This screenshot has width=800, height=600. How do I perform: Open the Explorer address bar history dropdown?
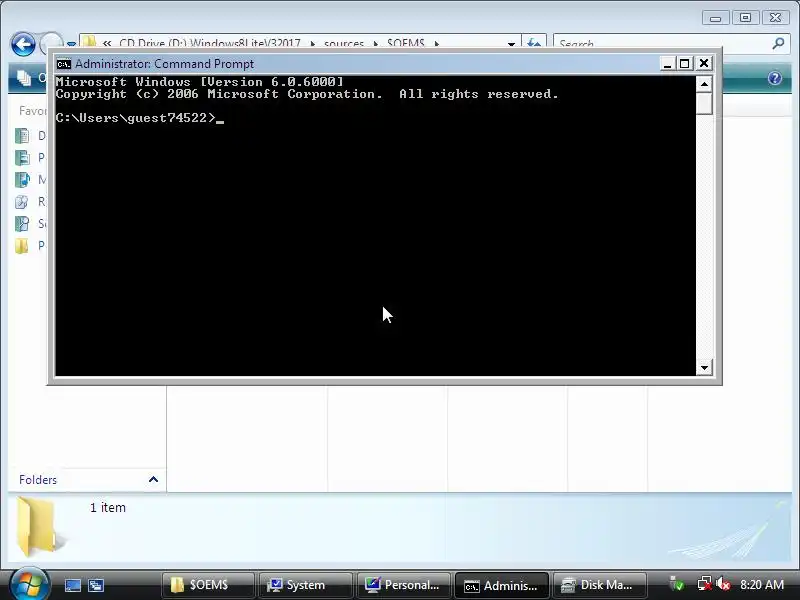[x=511, y=44]
